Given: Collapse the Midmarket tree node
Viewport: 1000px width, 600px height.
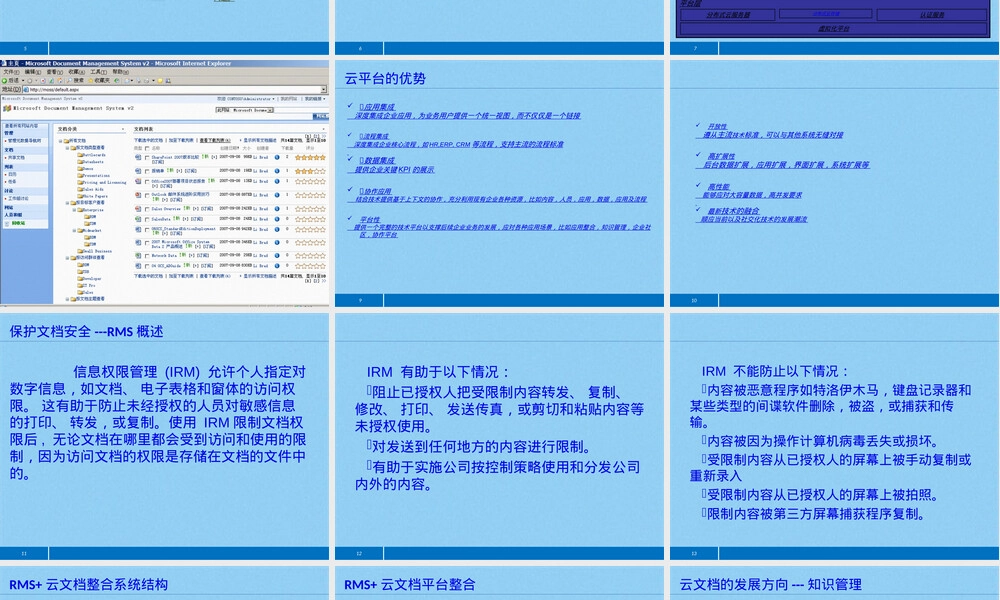Looking at the screenshot, I should click(x=74, y=230).
